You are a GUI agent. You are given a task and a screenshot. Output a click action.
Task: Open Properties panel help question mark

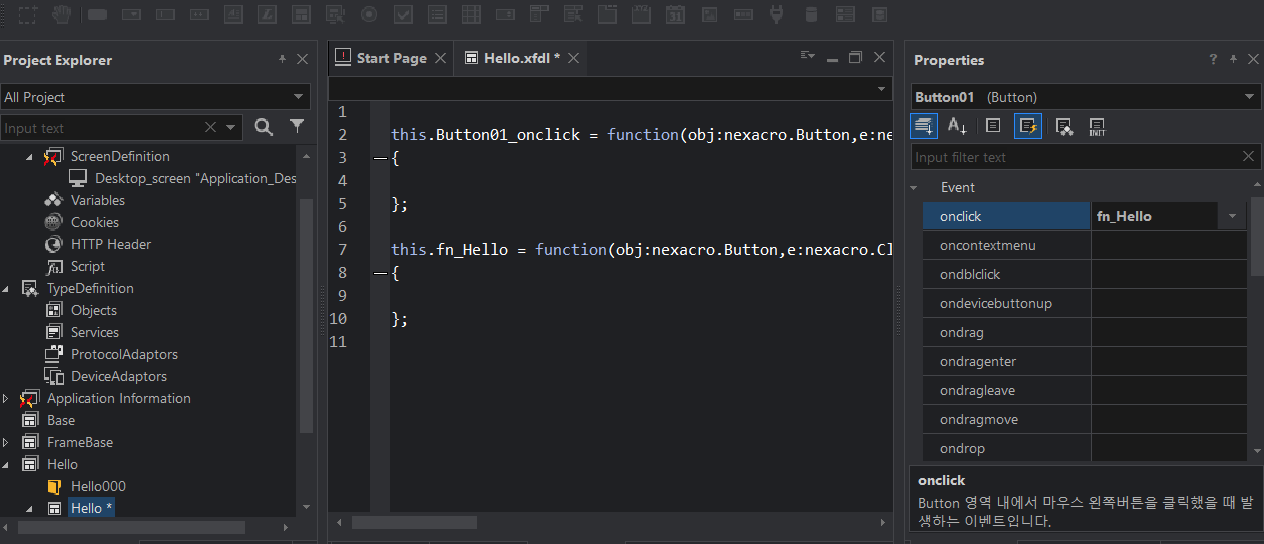tap(1214, 60)
